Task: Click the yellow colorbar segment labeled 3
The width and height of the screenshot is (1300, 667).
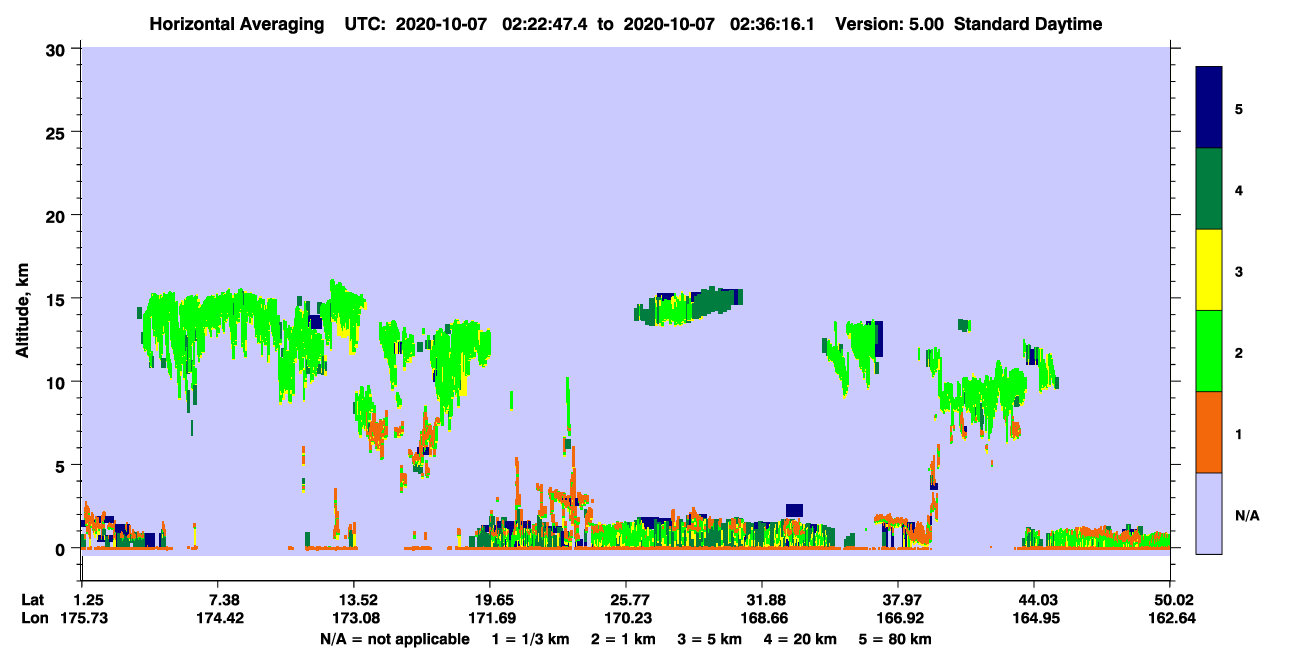Action: pyautogui.click(x=1209, y=270)
